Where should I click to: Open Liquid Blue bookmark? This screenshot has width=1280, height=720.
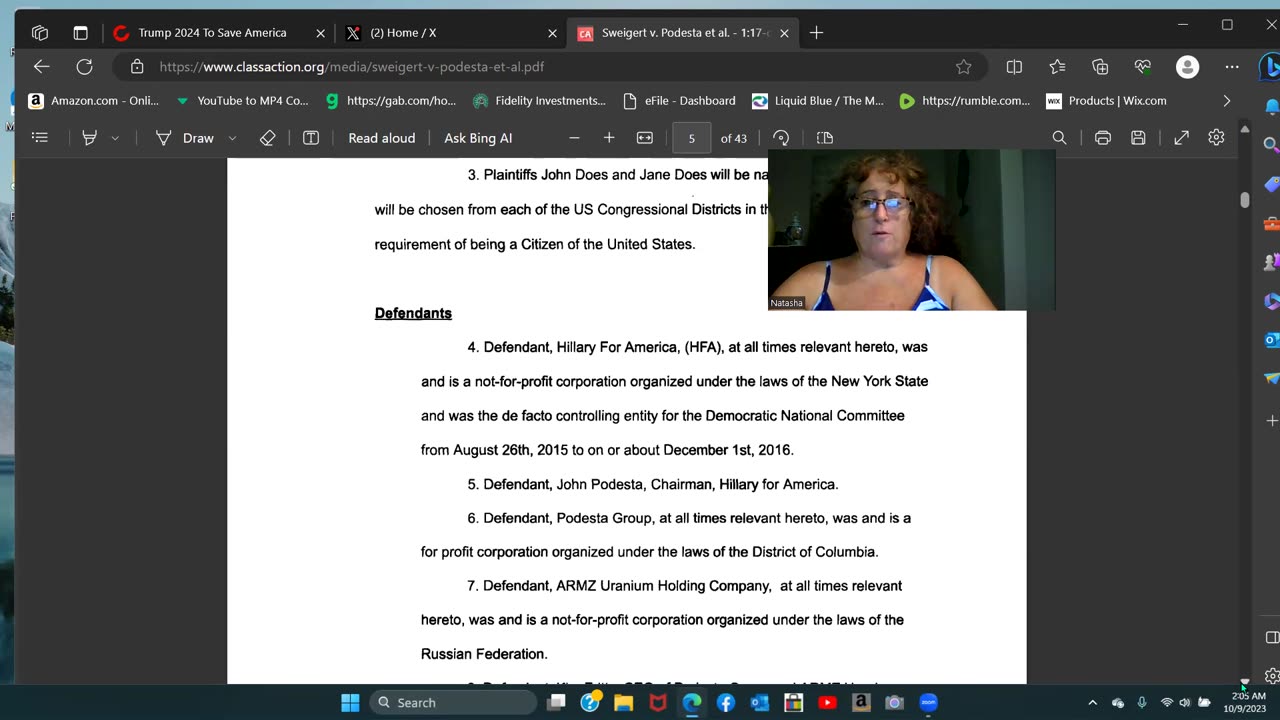coord(818,101)
